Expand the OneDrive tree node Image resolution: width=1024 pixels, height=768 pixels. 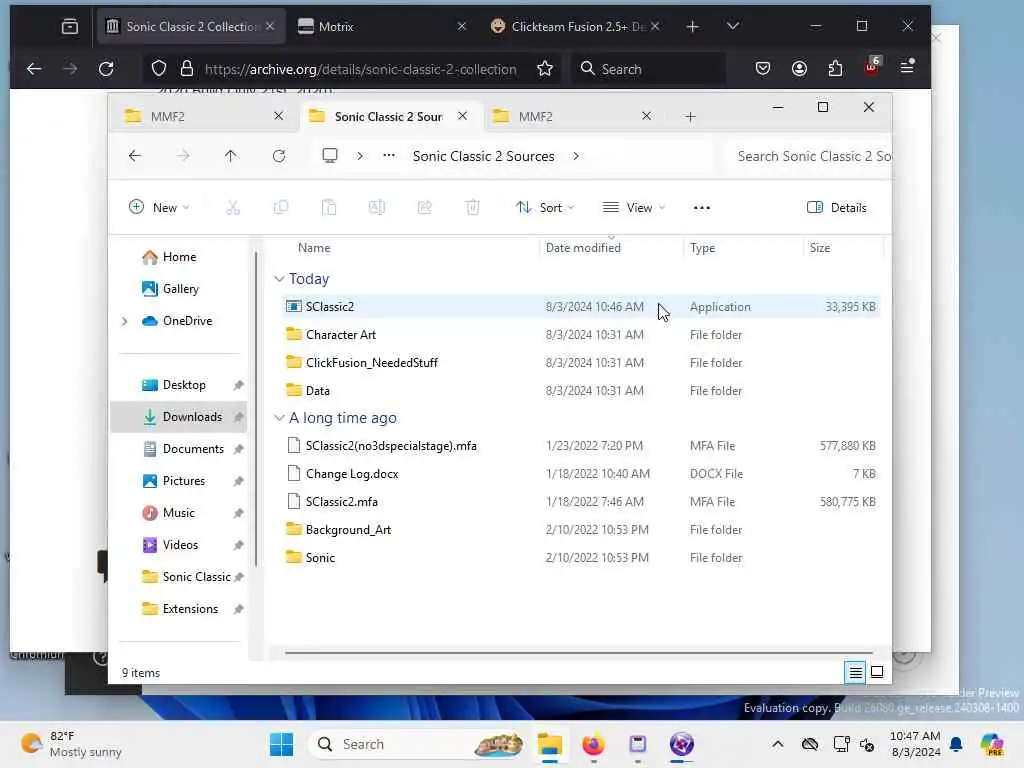pos(125,321)
